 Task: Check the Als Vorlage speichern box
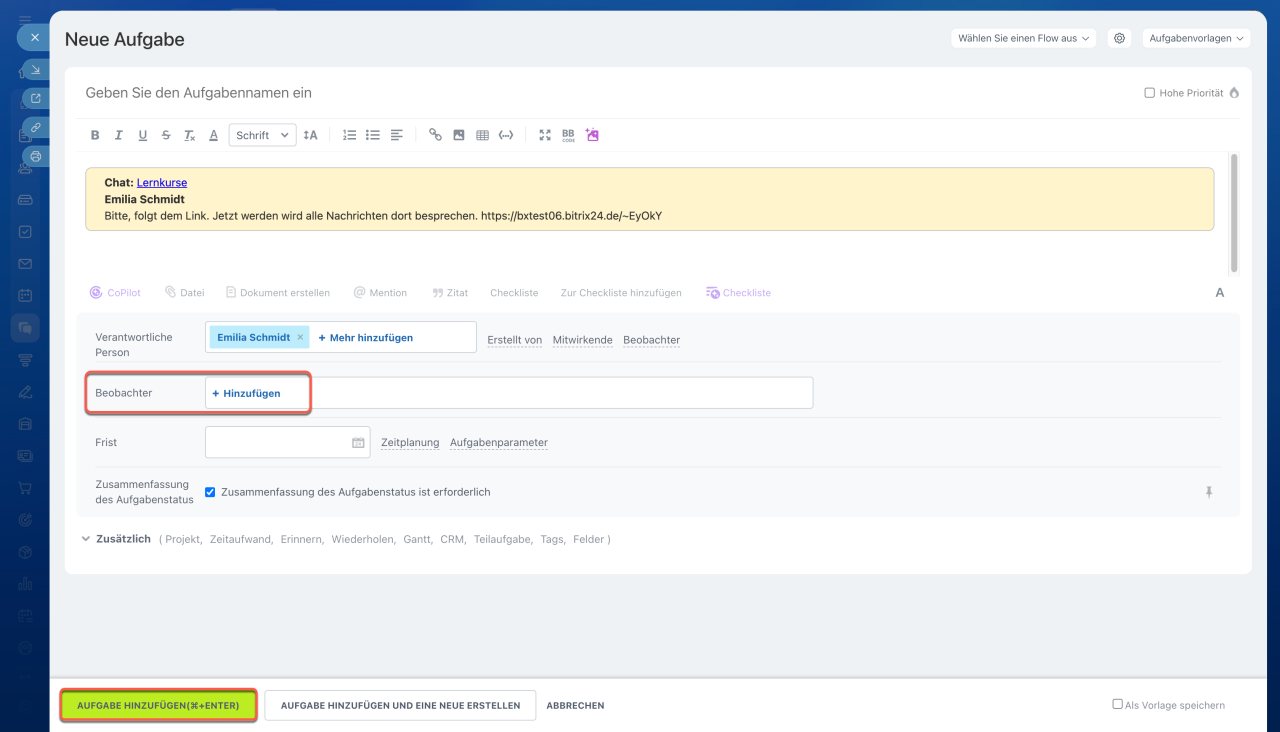(x=1117, y=704)
